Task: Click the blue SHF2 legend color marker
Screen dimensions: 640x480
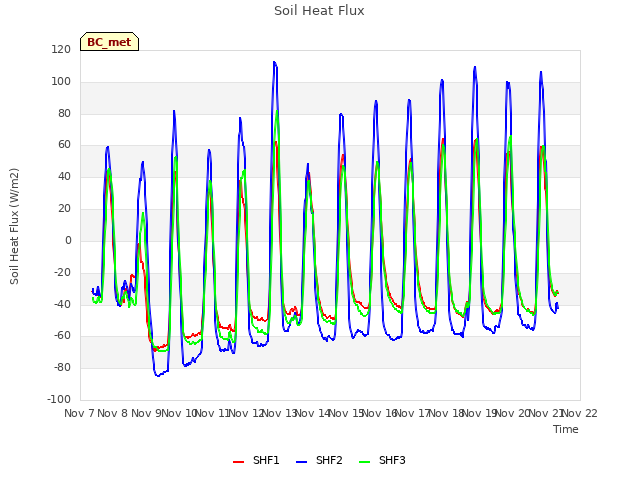Action: tap(301, 462)
